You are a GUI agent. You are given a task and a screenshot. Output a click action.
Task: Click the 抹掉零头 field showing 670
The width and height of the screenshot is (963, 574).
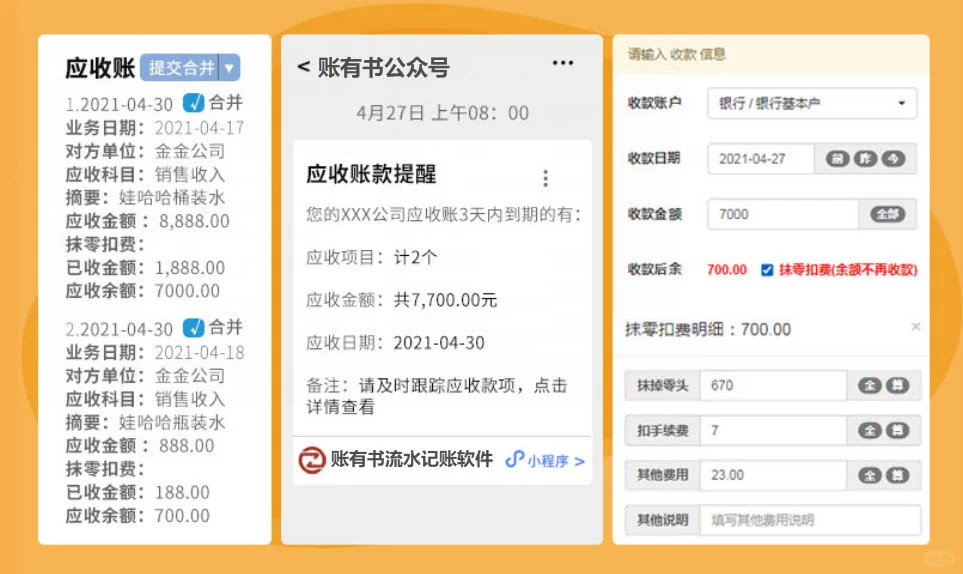(x=773, y=386)
